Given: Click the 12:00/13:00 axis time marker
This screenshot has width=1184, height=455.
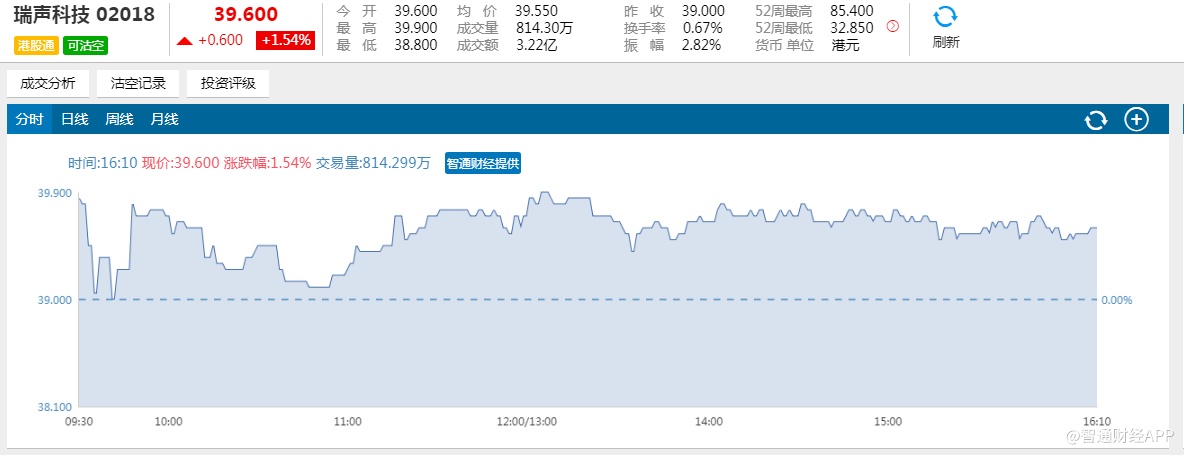Looking at the screenshot, I should 526,422.
